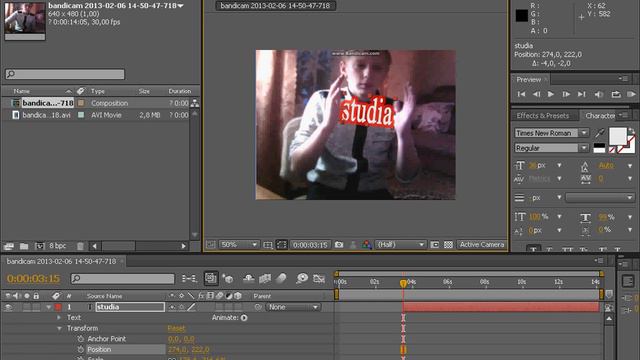Enable Frame Blending for the composition
The width and height of the screenshot is (640, 360).
265,278
